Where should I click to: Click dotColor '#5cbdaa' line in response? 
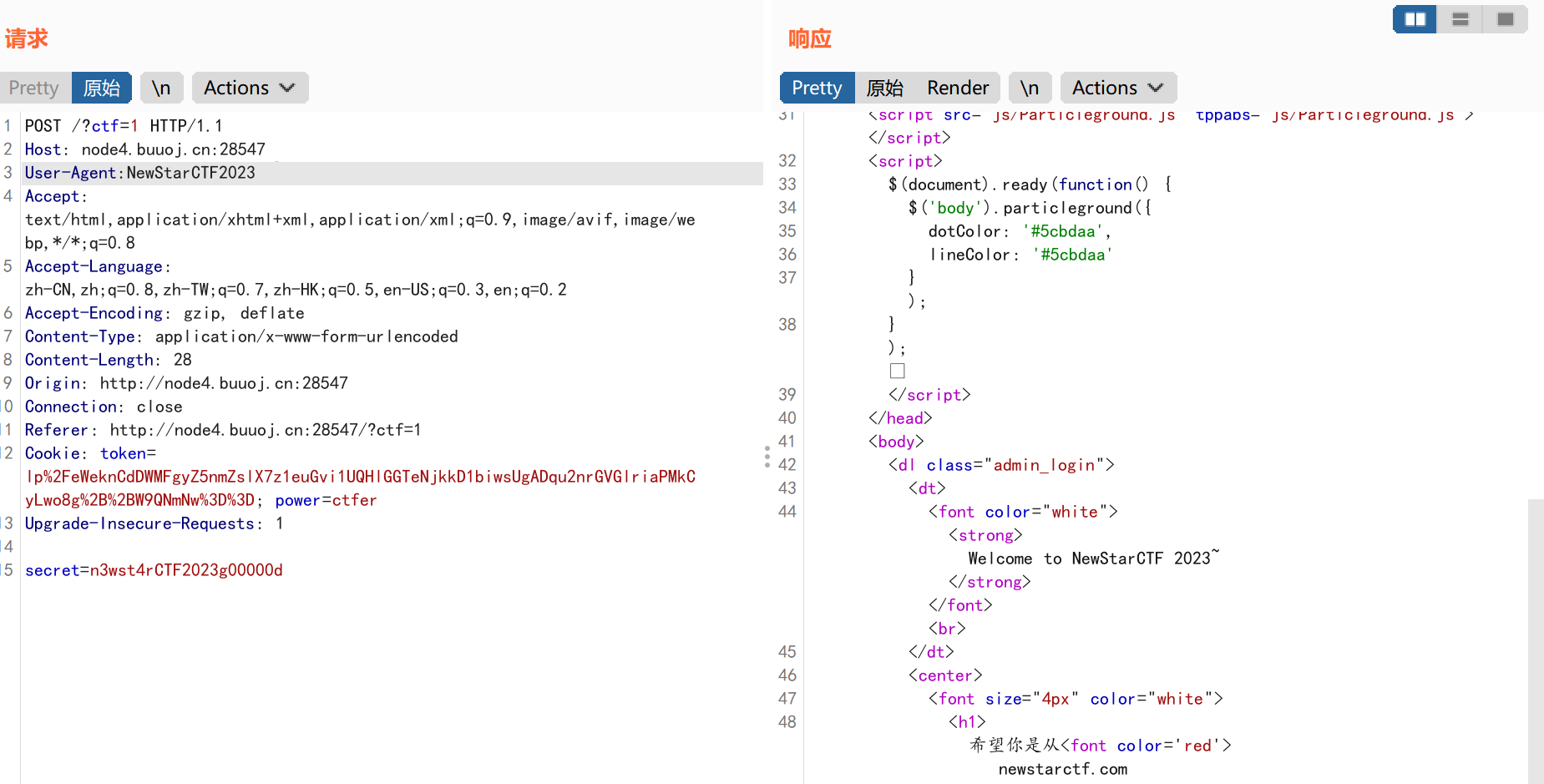click(x=1020, y=231)
